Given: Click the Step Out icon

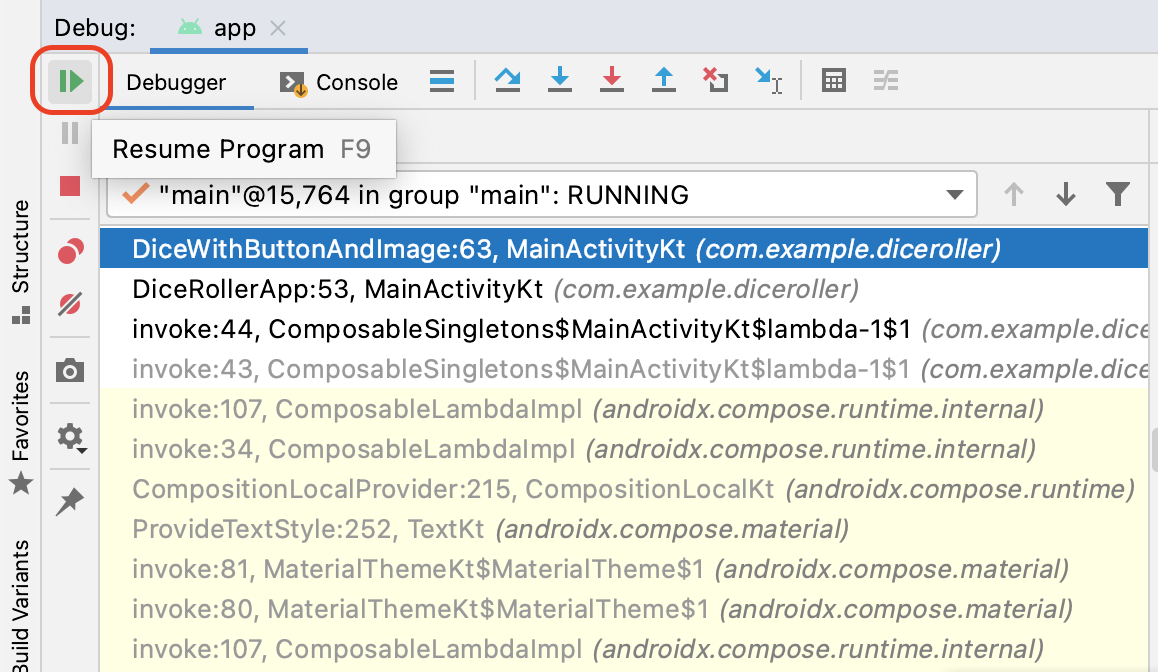Looking at the screenshot, I should [x=664, y=81].
